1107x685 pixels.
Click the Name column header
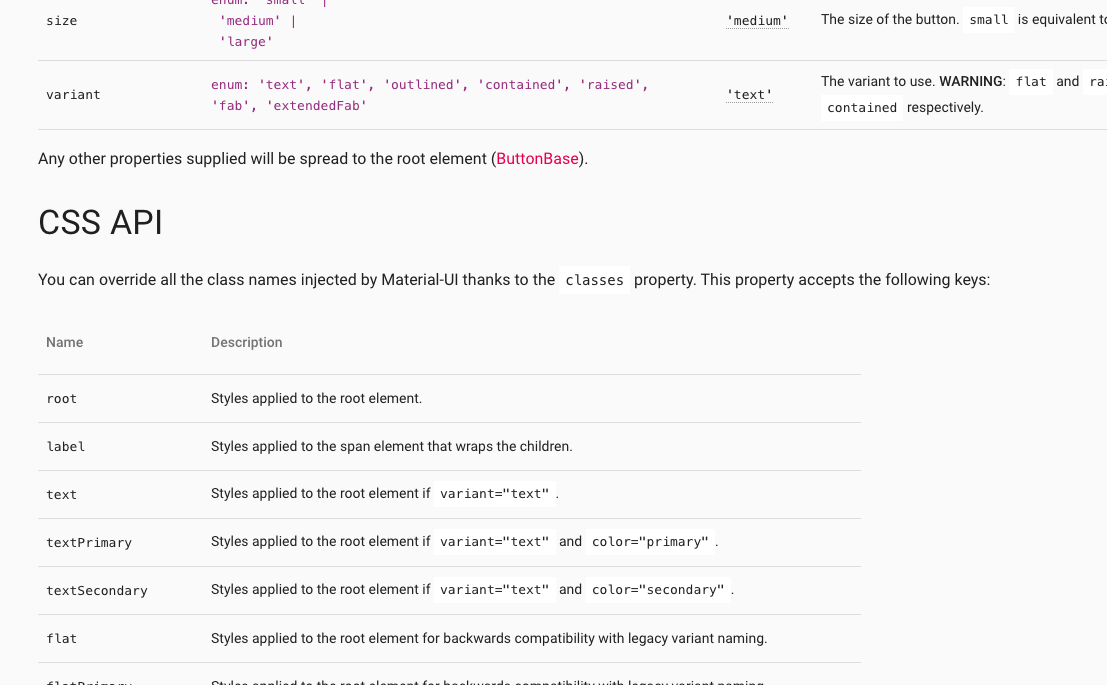point(64,342)
